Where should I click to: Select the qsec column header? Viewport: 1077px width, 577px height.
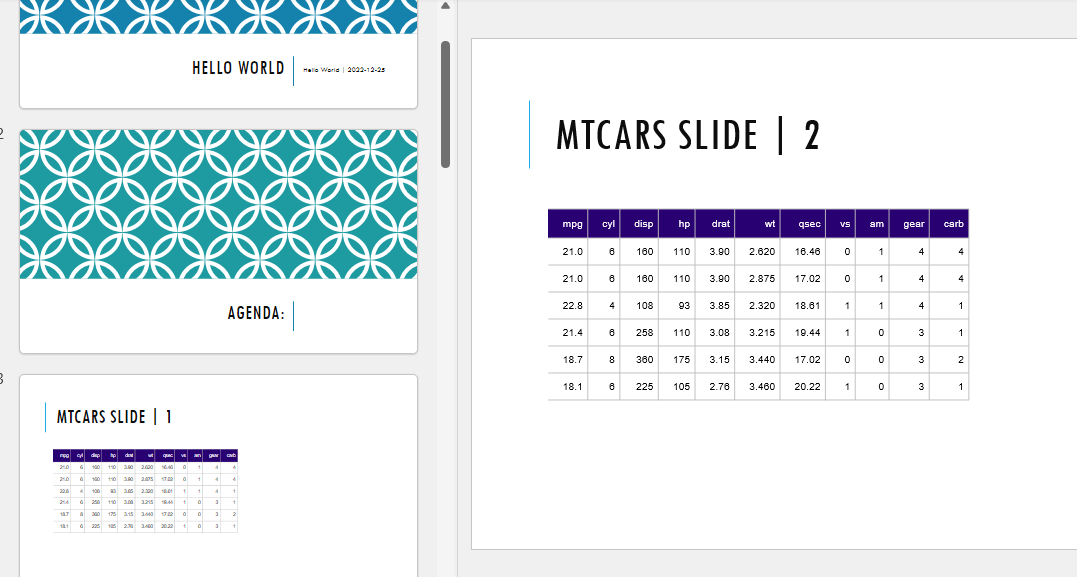coord(803,224)
